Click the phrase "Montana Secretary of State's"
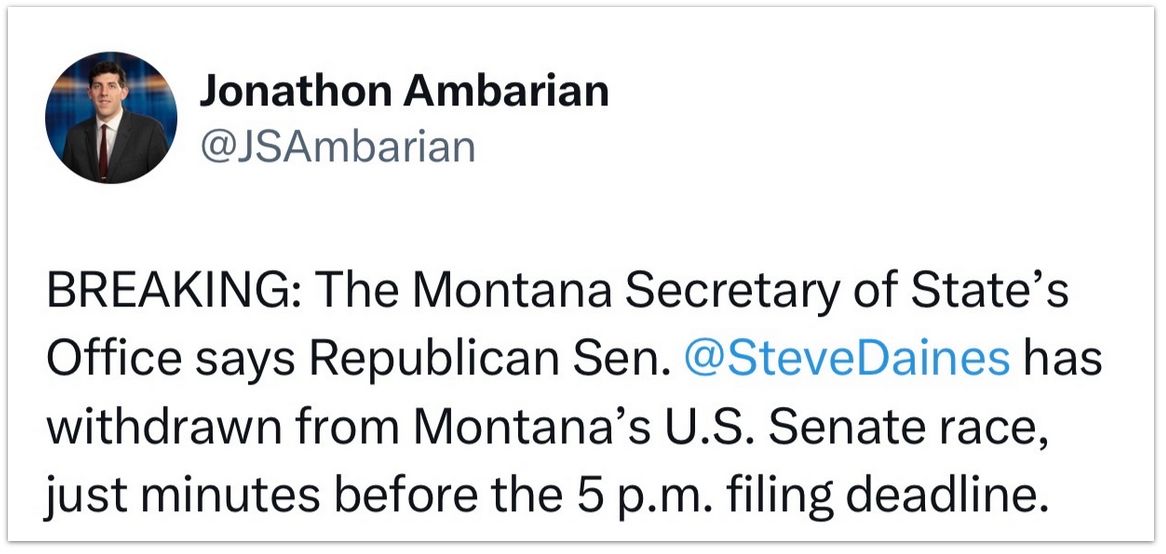 (x=740, y=293)
